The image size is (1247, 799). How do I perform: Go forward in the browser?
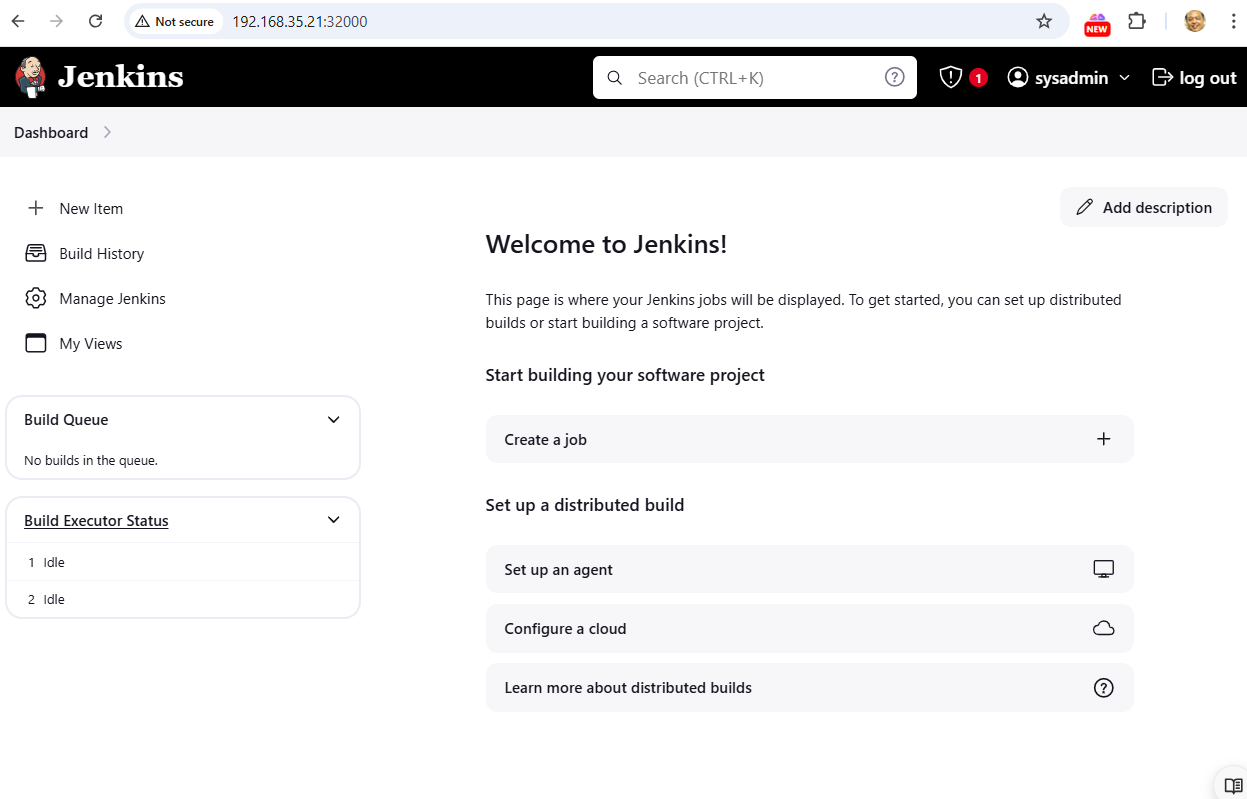[57, 21]
